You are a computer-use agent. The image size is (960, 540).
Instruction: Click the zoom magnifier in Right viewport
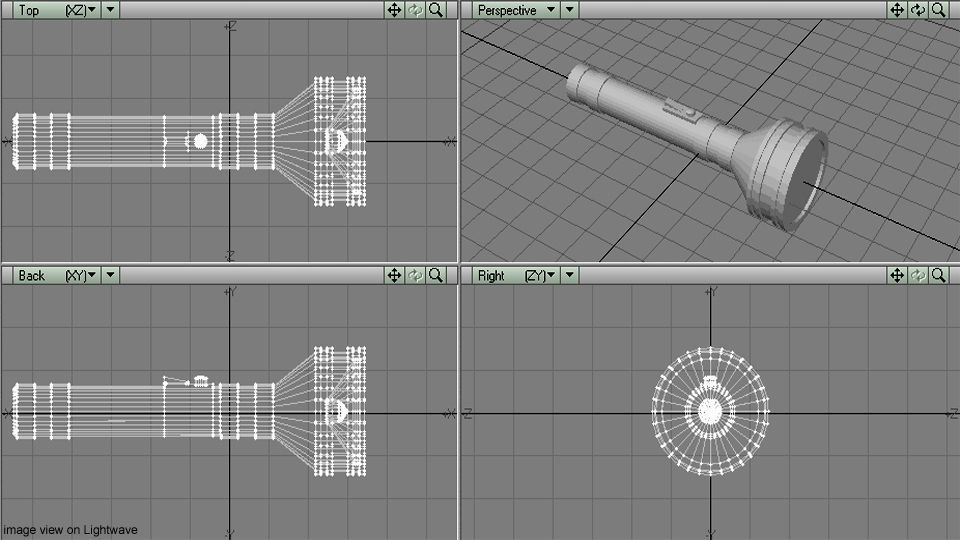(939, 276)
